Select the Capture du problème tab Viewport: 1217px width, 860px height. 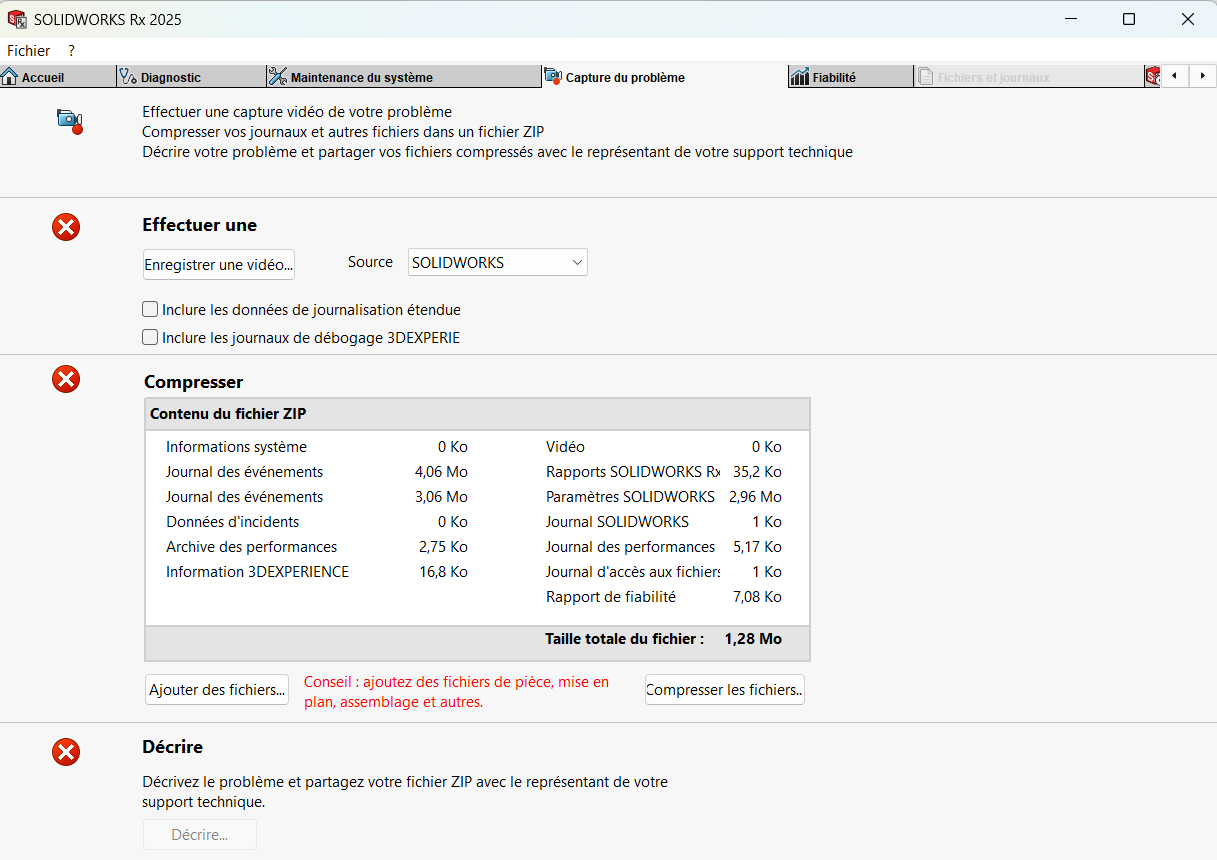(664, 77)
